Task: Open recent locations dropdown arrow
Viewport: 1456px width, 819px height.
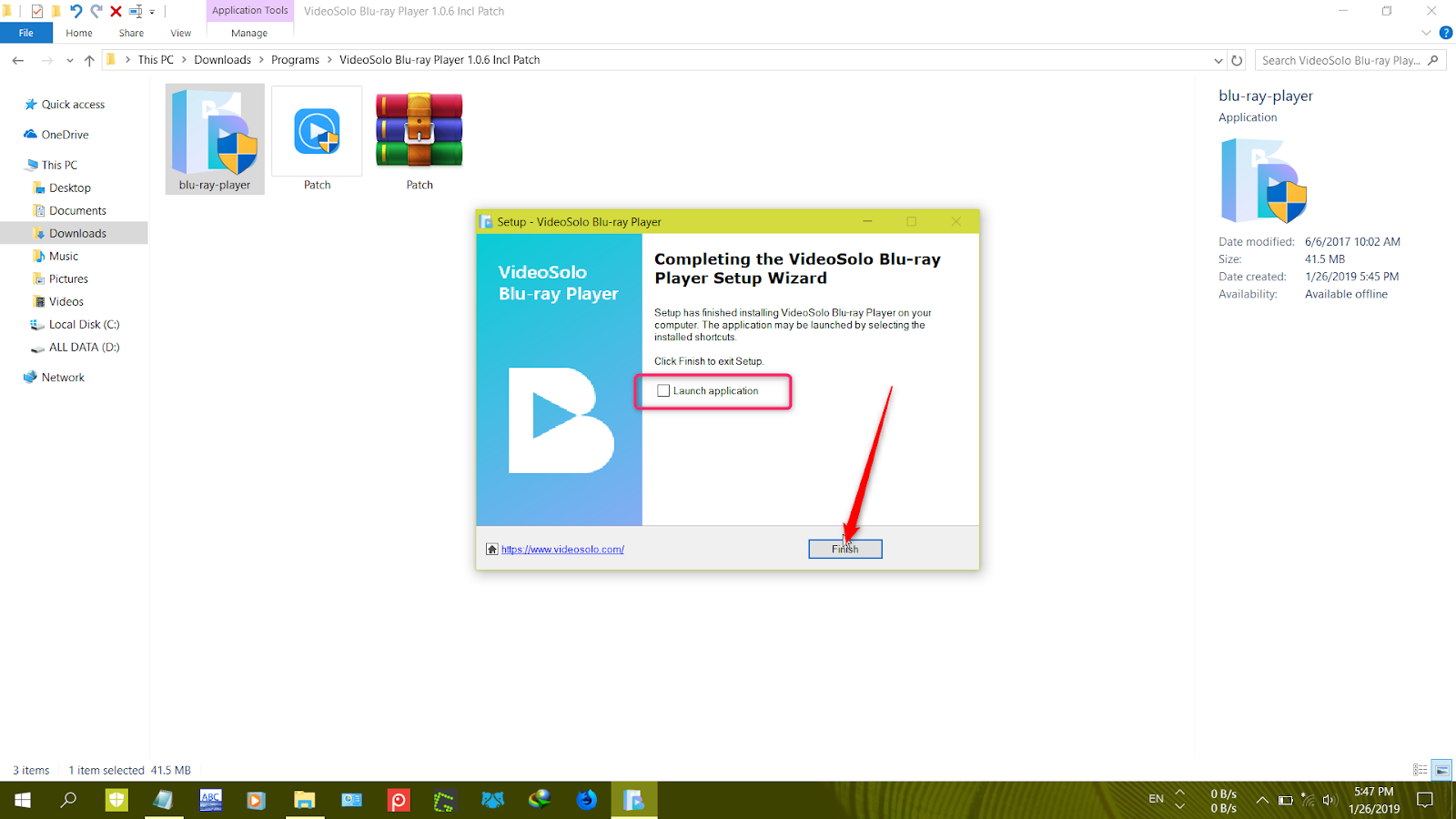Action: coord(70,60)
